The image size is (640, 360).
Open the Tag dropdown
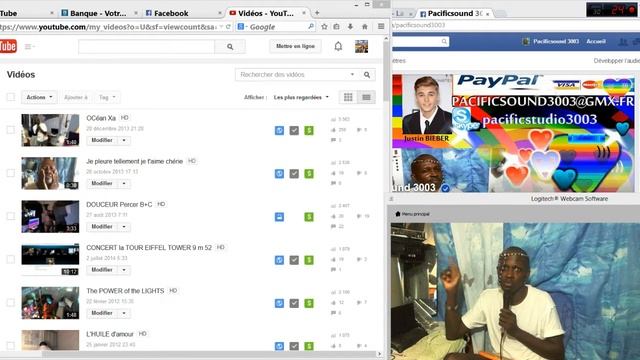click(x=107, y=97)
